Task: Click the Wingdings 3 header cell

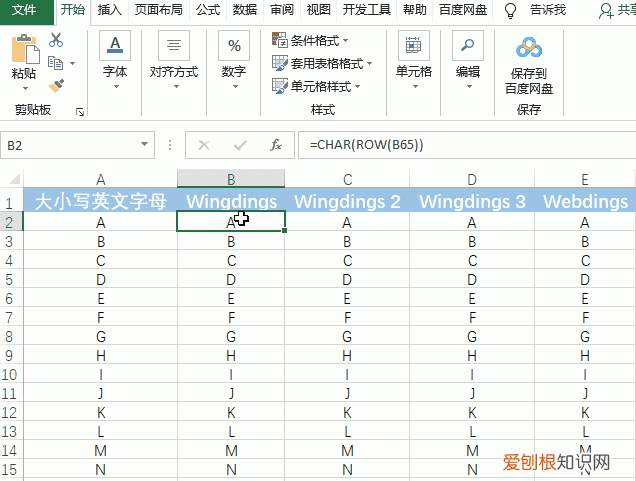Action: pos(472,201)
